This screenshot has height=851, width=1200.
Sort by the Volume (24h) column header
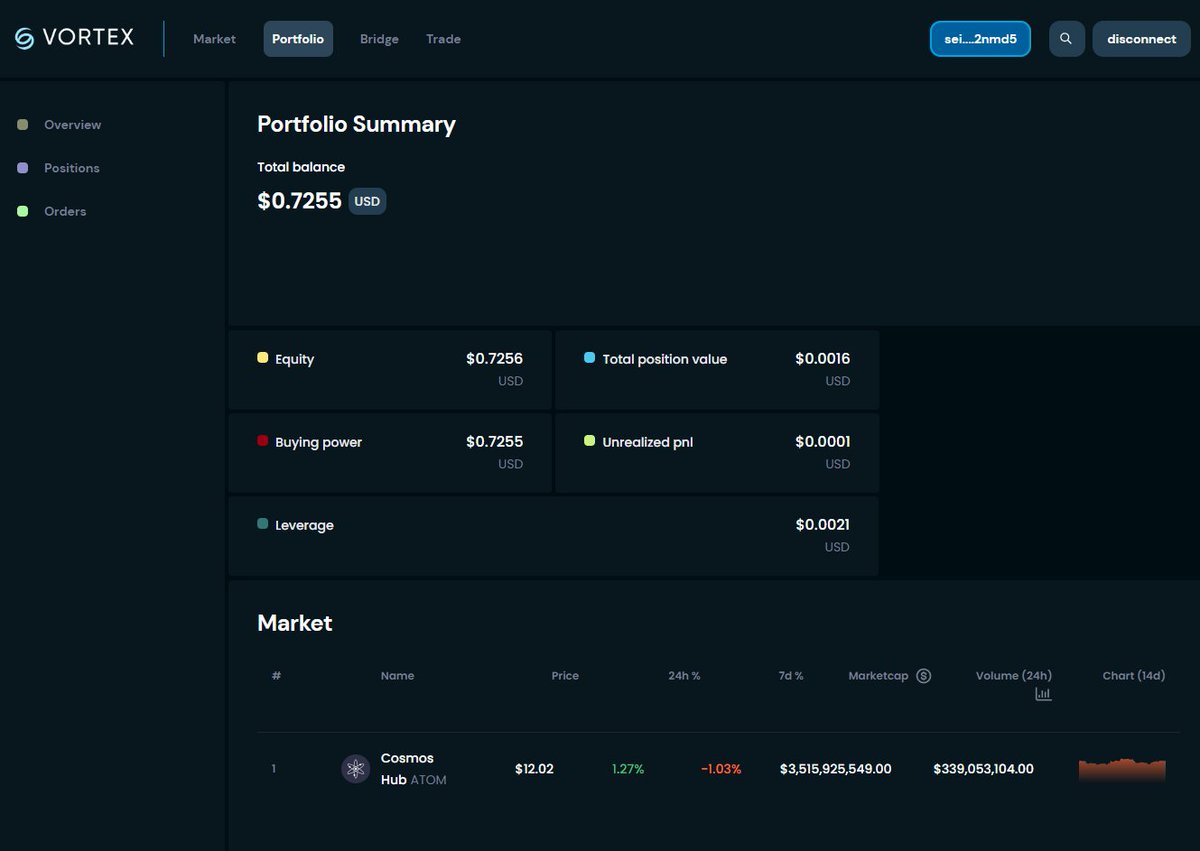click(x=1014, y=676)
